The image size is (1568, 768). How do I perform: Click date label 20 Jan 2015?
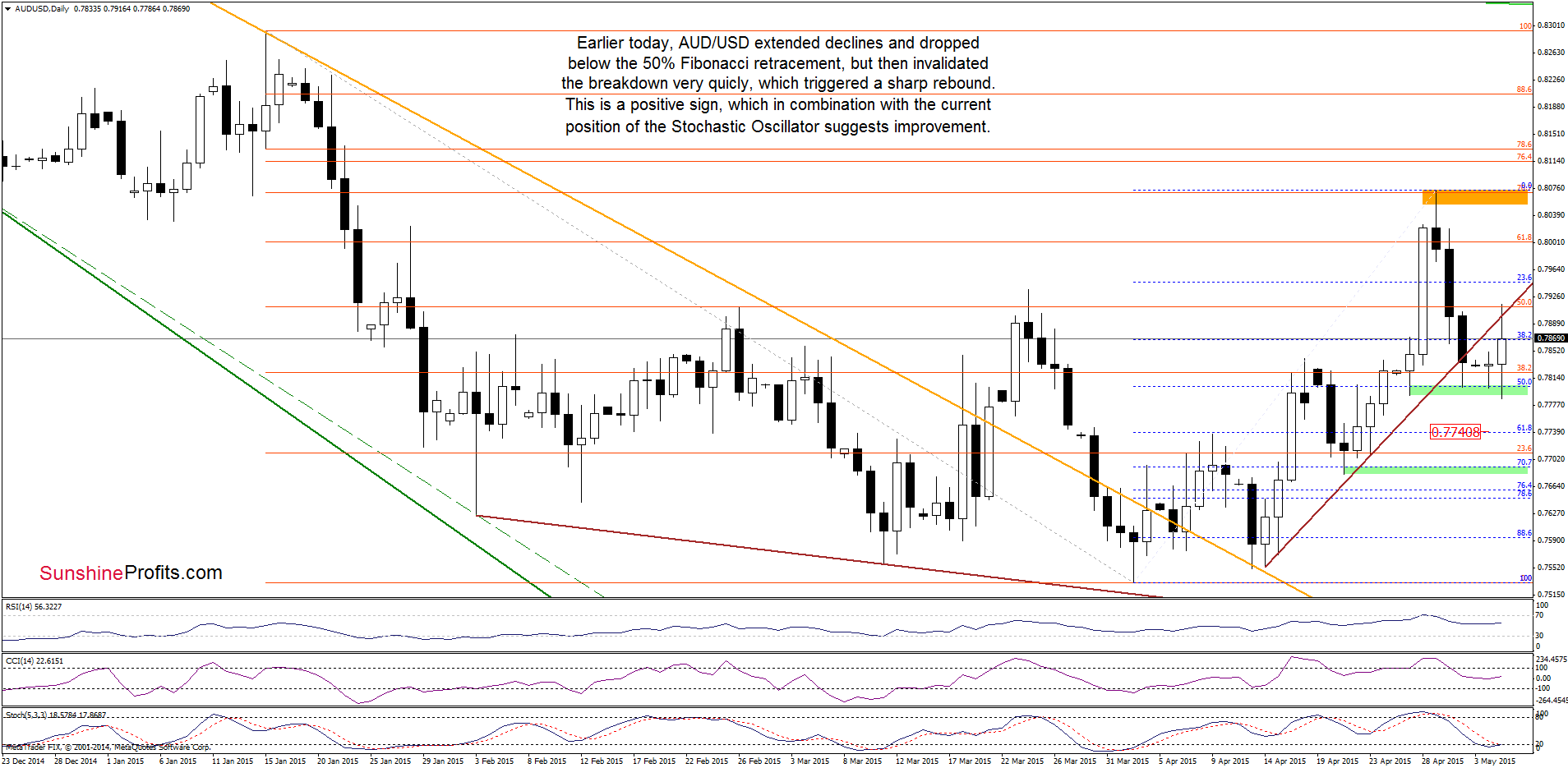(338, 761)
